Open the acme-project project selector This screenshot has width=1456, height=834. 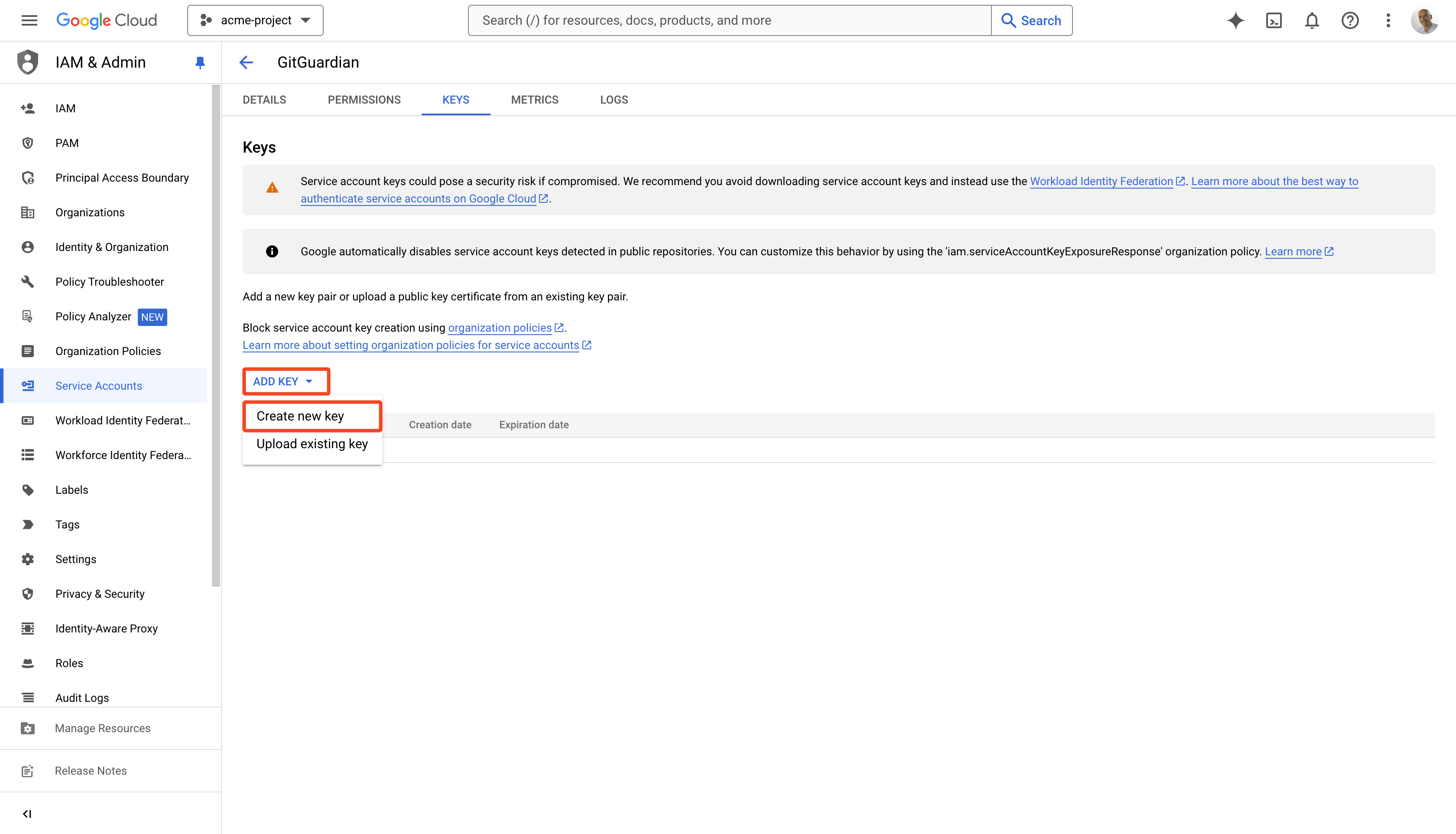pos(255,21)
